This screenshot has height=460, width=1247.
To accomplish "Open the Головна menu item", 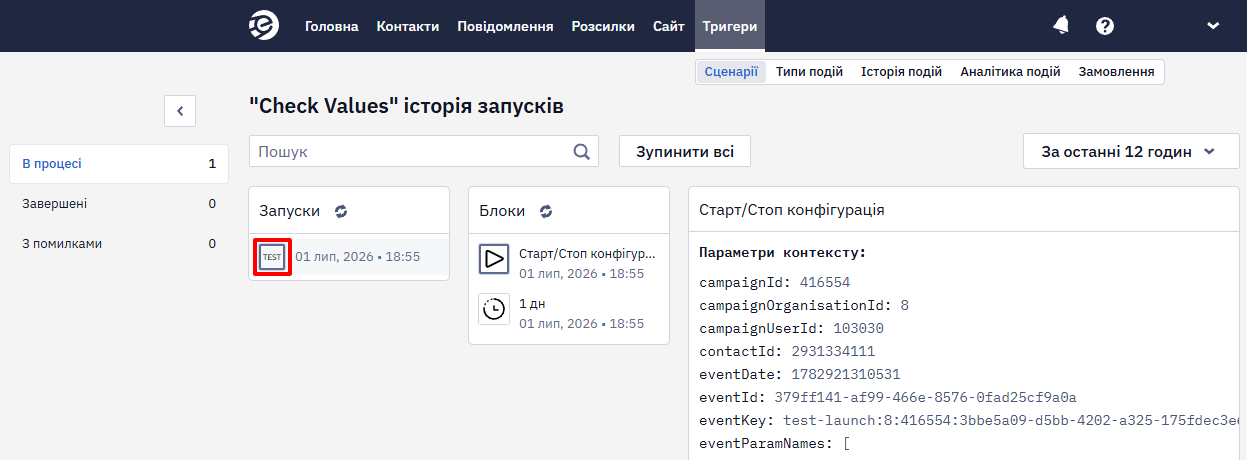I will coord(331,26).
